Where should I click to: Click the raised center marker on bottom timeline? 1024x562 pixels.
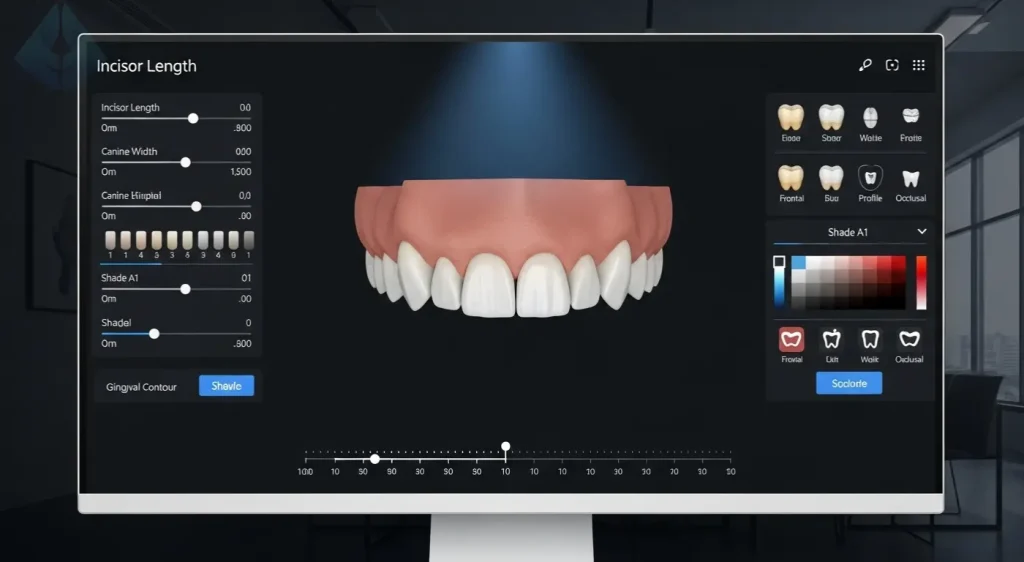pos(506,446)
